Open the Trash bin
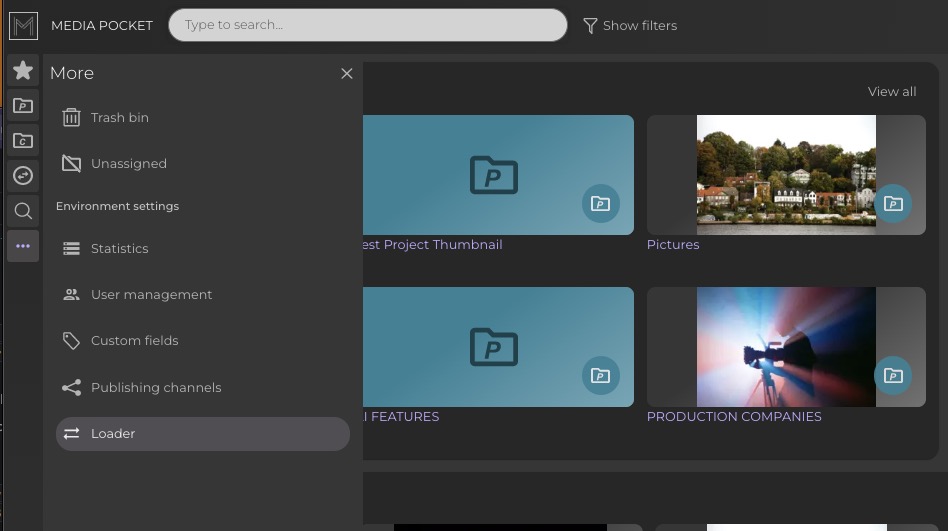This screenshot has width=948, height=531. pos(119,118)
